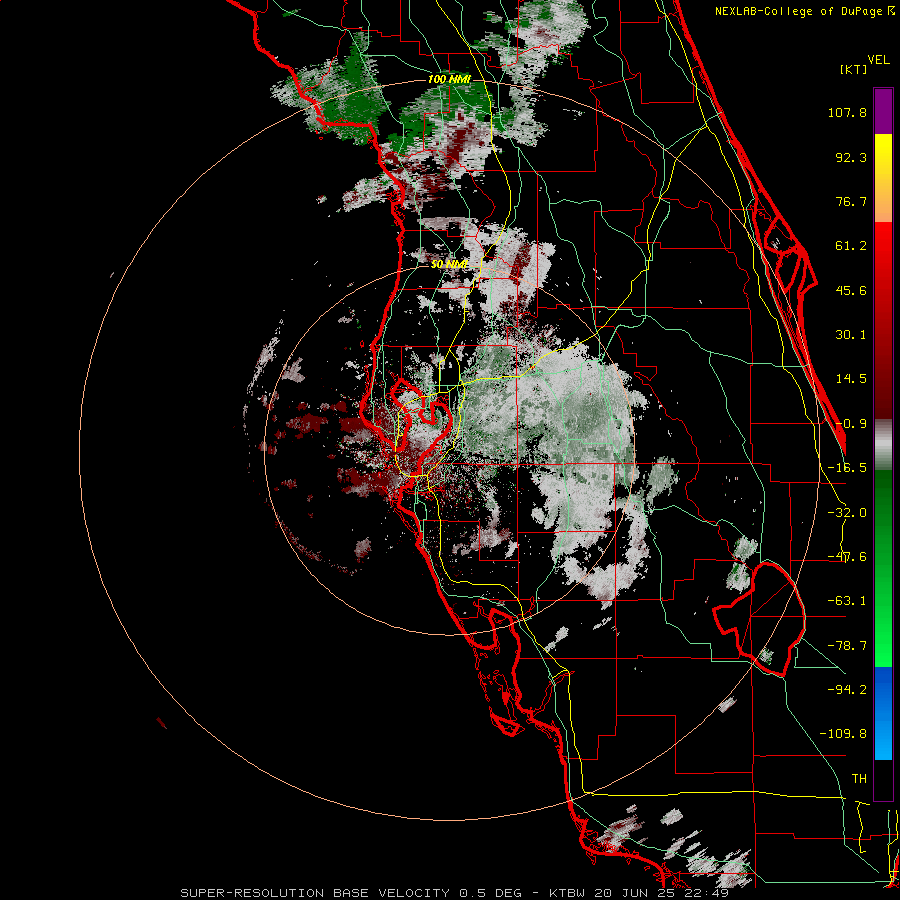This screenshot has height=900, width=900.
Task: Pick the red segment of the color bar
Action: point(883,320)
